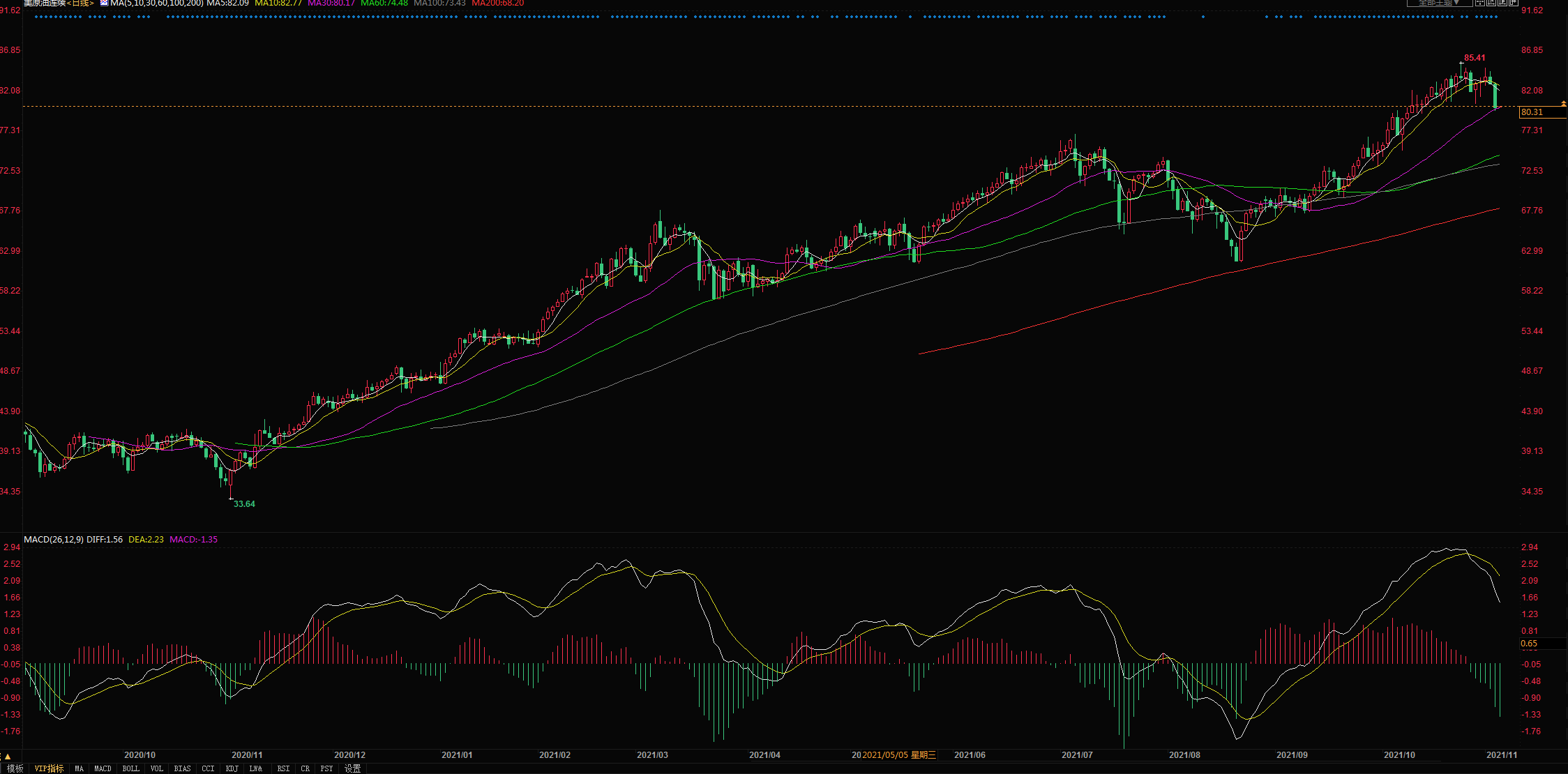Click the 设置 settings button
Screen dimensions: 1568x774
(x=352, y=768)
